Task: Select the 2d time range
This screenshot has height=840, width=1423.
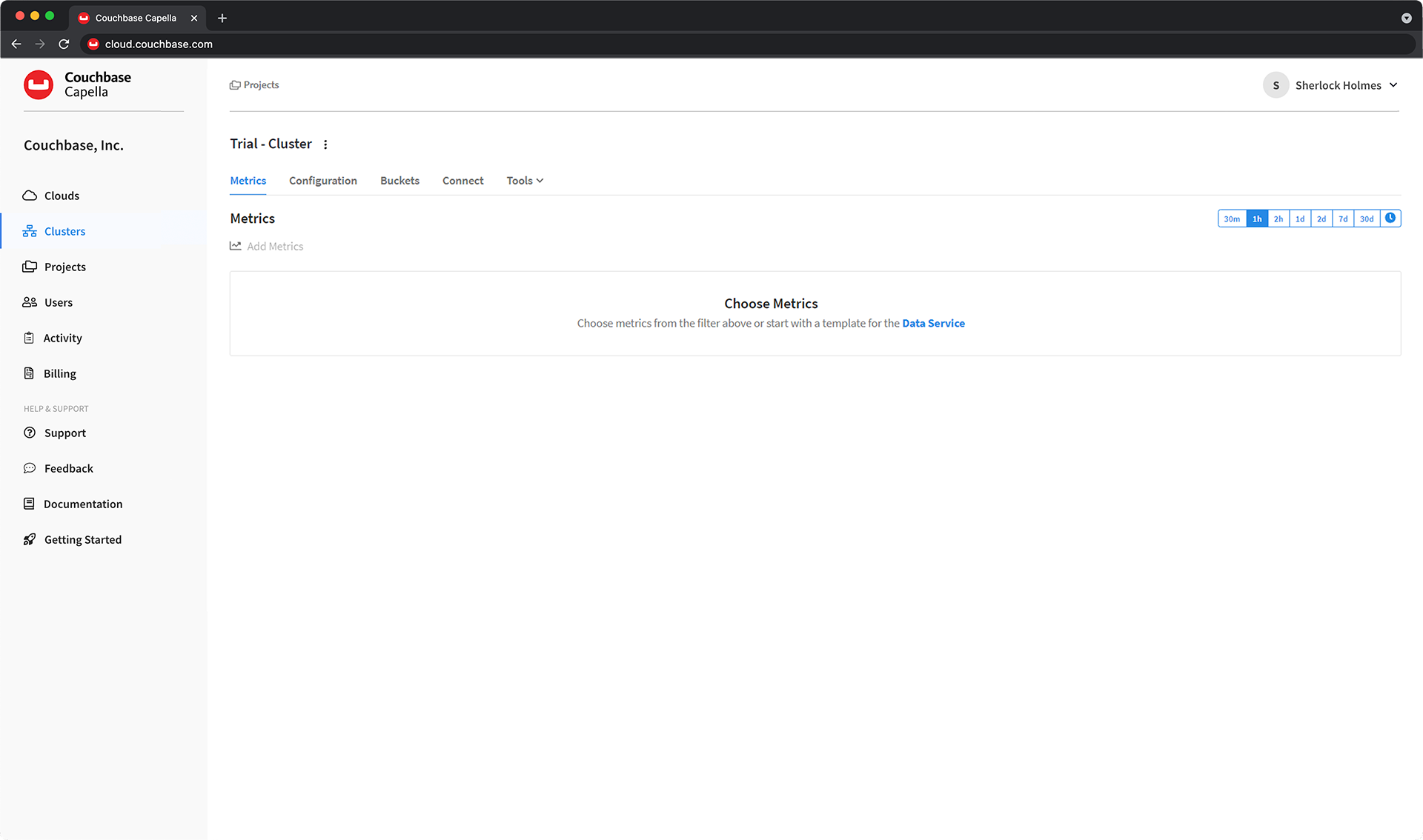Action: click(1321, 219)
